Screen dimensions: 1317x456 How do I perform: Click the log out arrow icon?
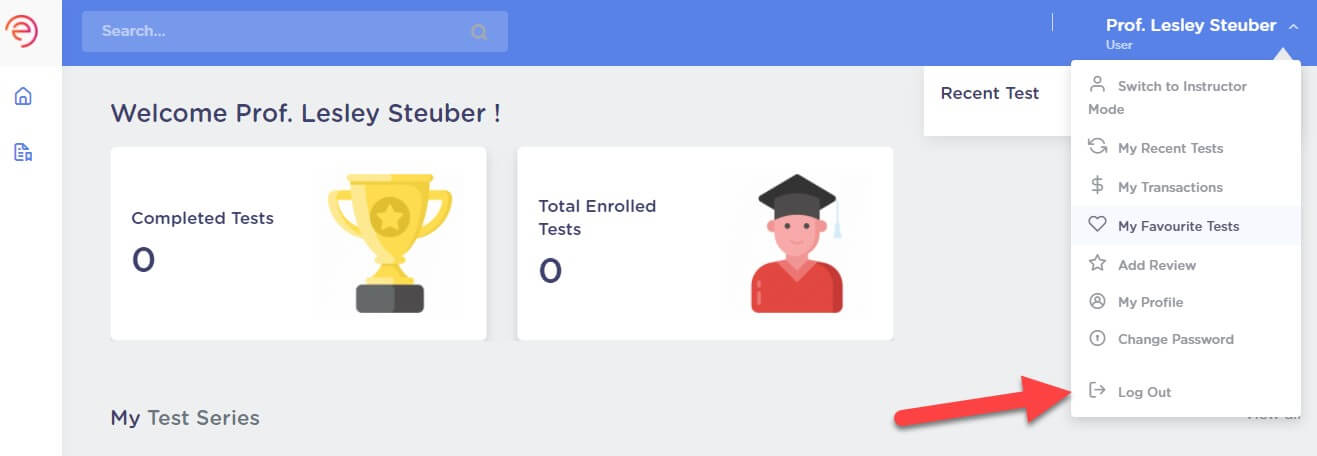point(1097,390)
